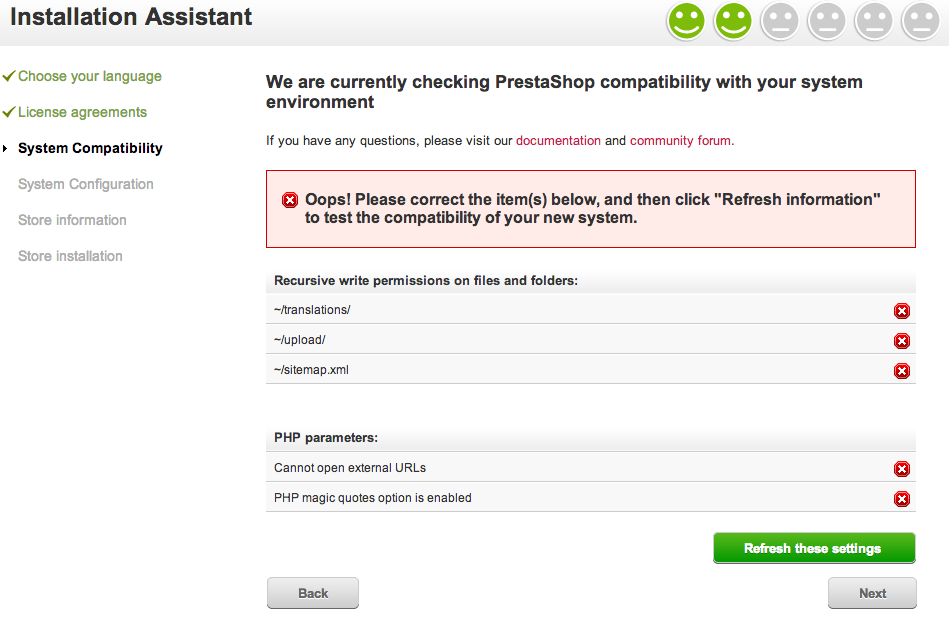Click the second green smiley step icon
949x629 pixels.
click(733, 21)
